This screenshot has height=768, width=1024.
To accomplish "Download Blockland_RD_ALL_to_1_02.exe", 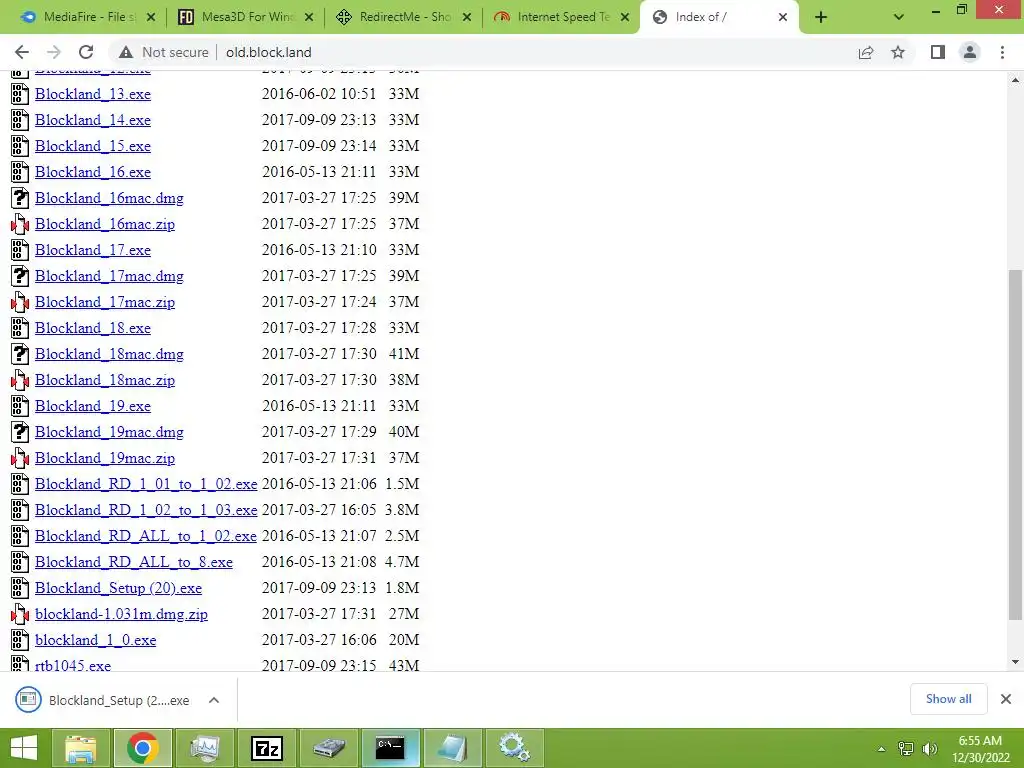I will 146,536.
